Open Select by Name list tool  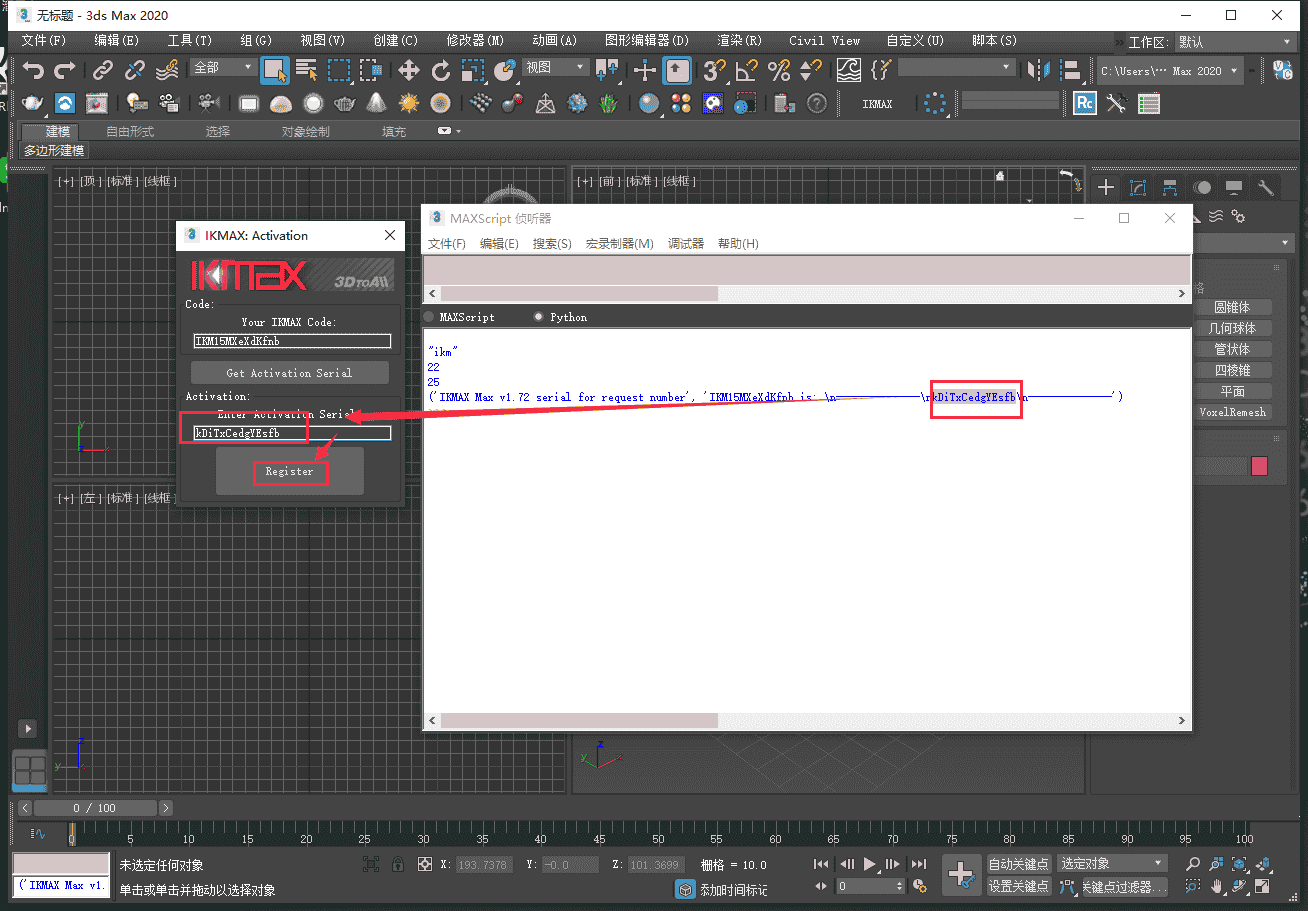pyautogui.click(x=307, y=70)
